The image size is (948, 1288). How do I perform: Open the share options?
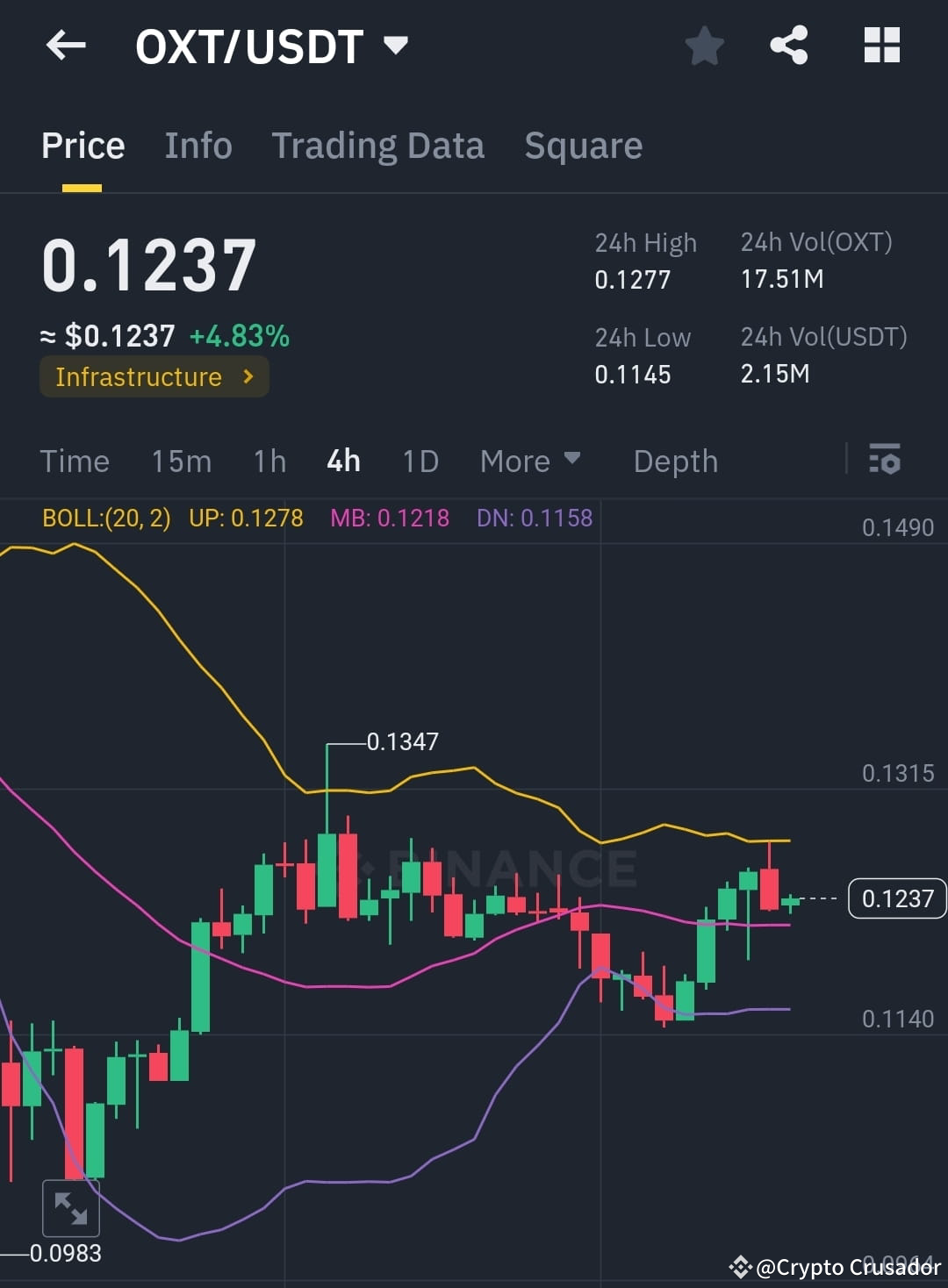[789, 46]
